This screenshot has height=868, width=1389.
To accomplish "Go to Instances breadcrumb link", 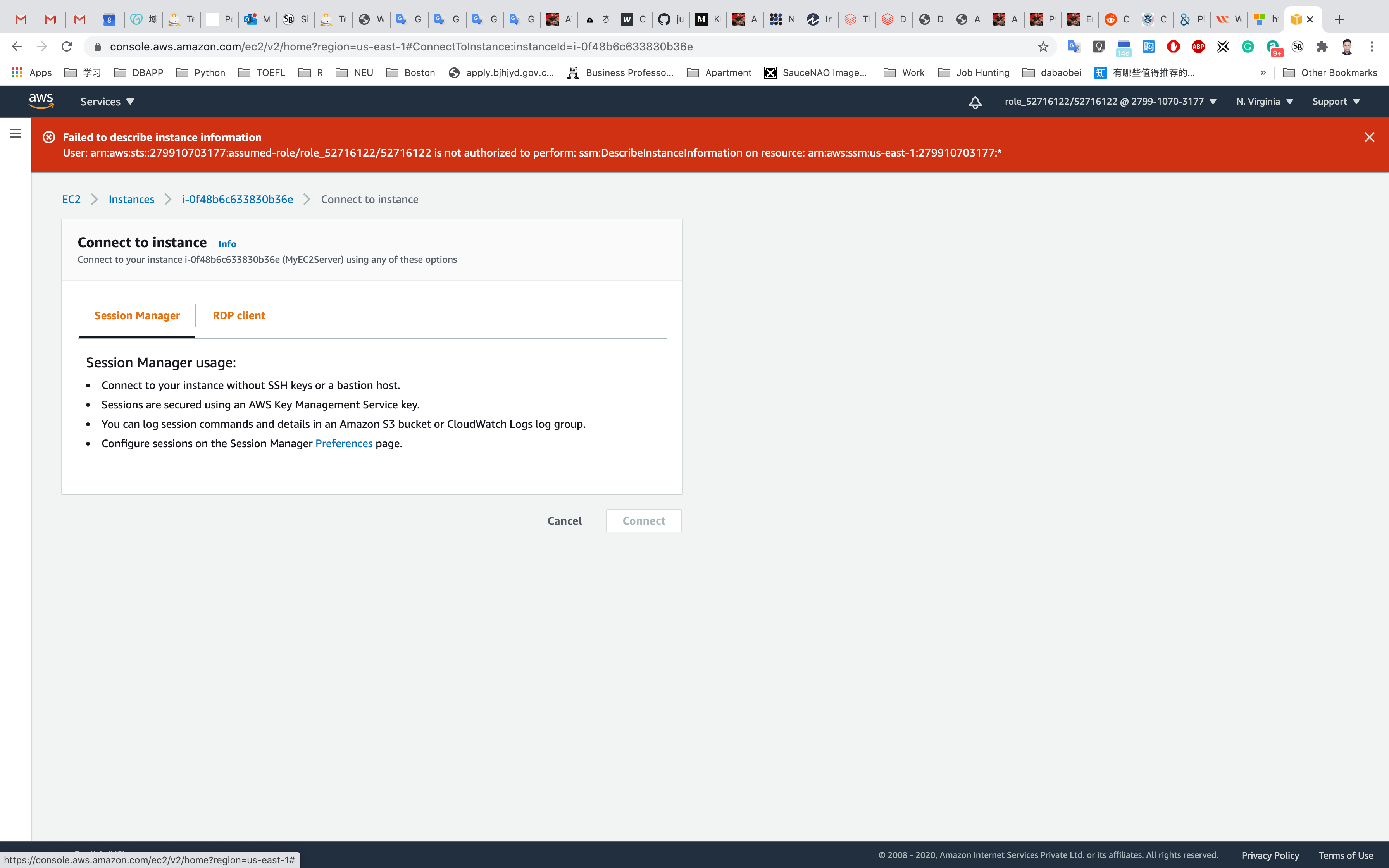I will coord(131,199).
